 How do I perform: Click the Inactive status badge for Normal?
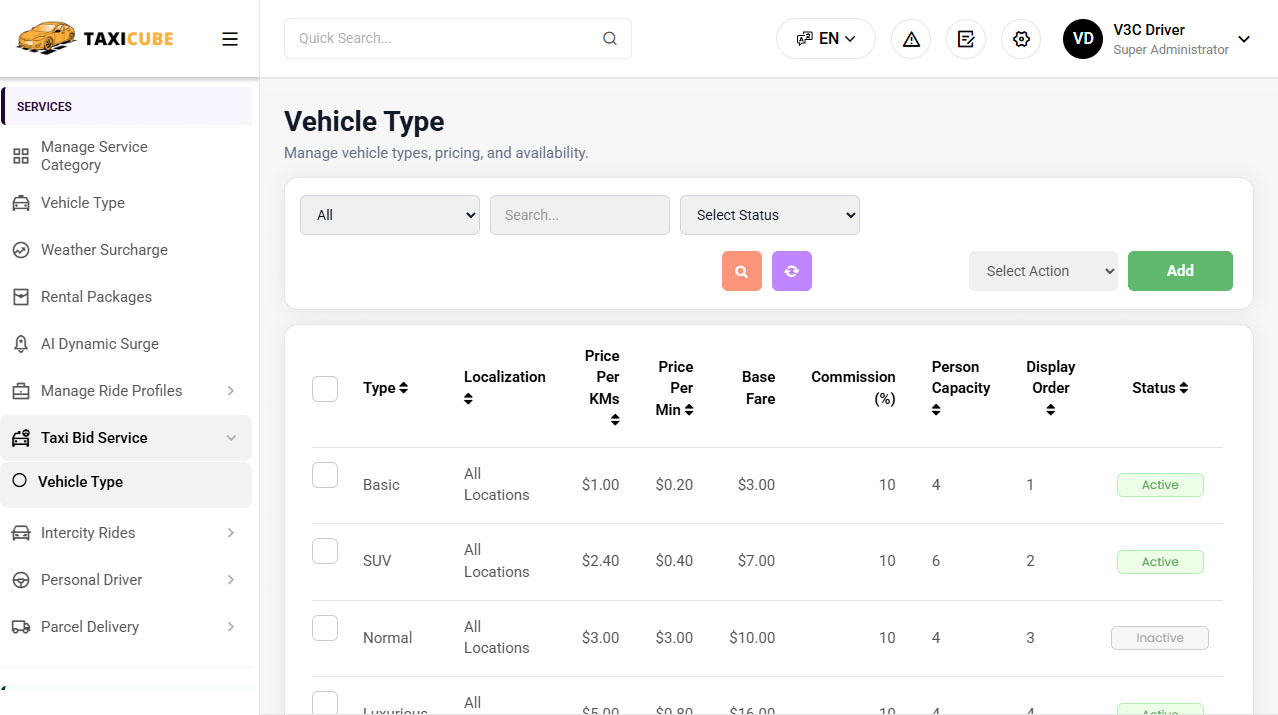click(1160, 638)
